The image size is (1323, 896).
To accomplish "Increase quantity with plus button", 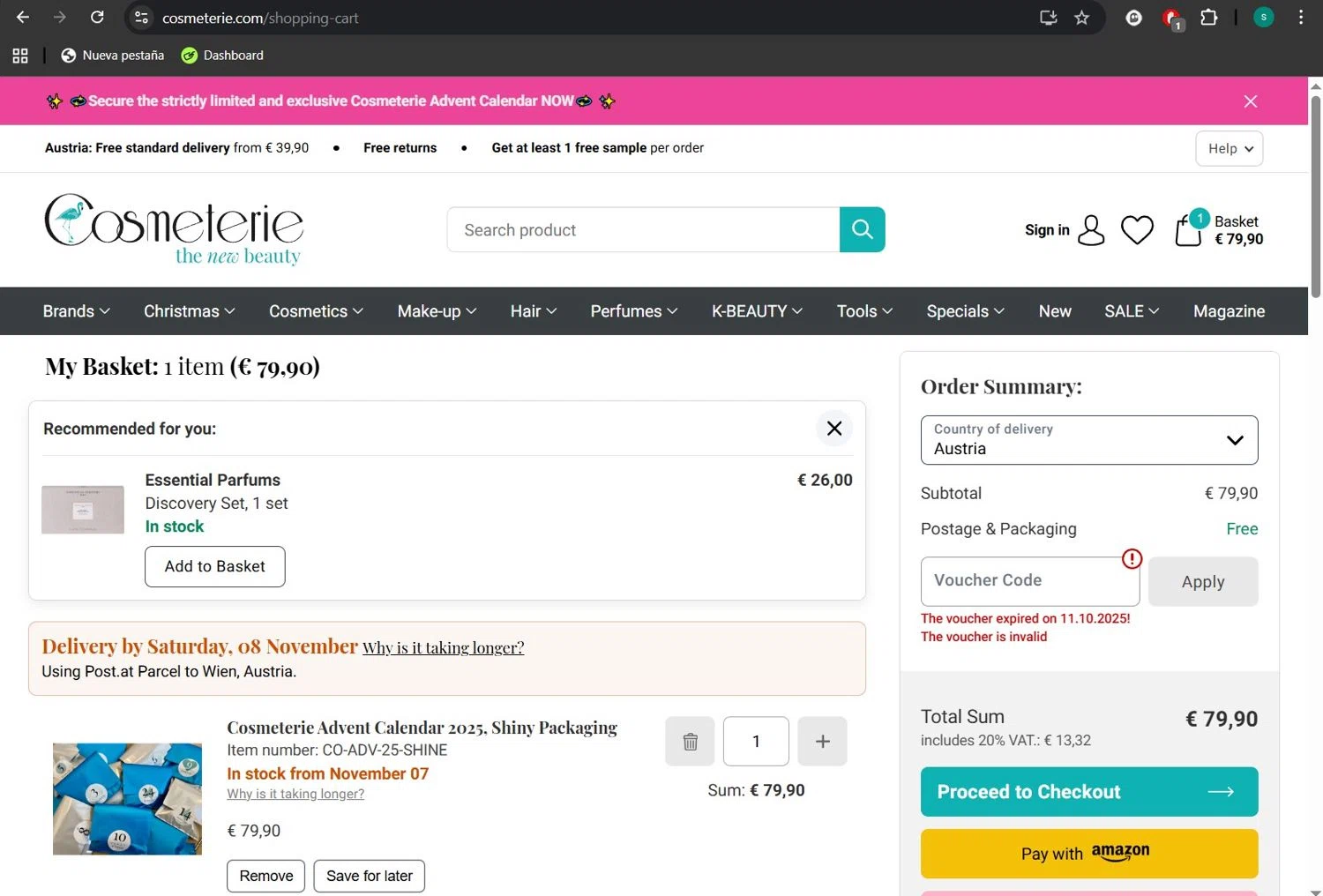I will (x=822, y=742).
